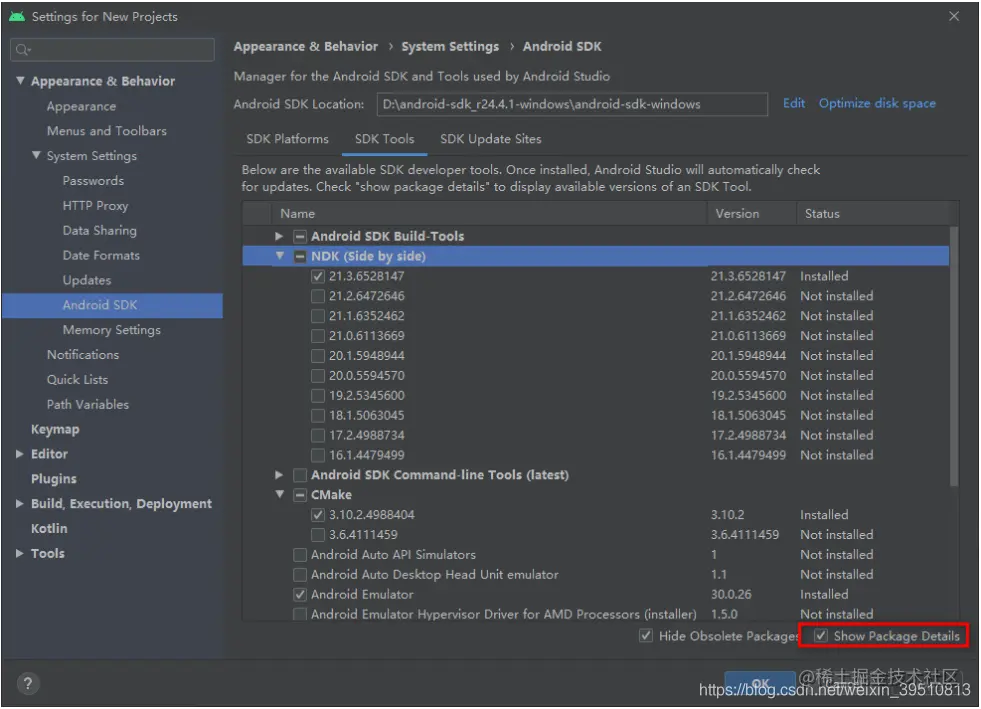Check Android Emulator Hypervisor Driver for AMD

(300, 614)
